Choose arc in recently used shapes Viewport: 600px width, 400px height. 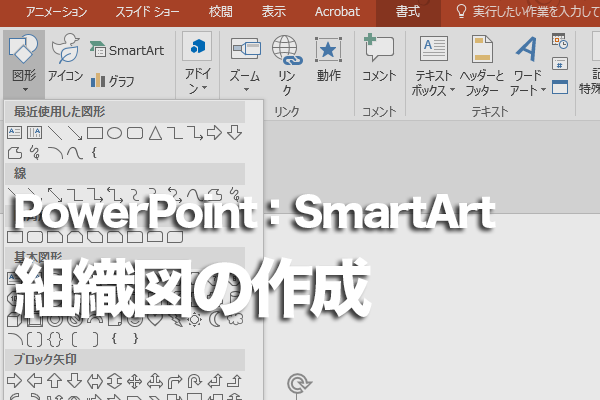pos(55,153)
